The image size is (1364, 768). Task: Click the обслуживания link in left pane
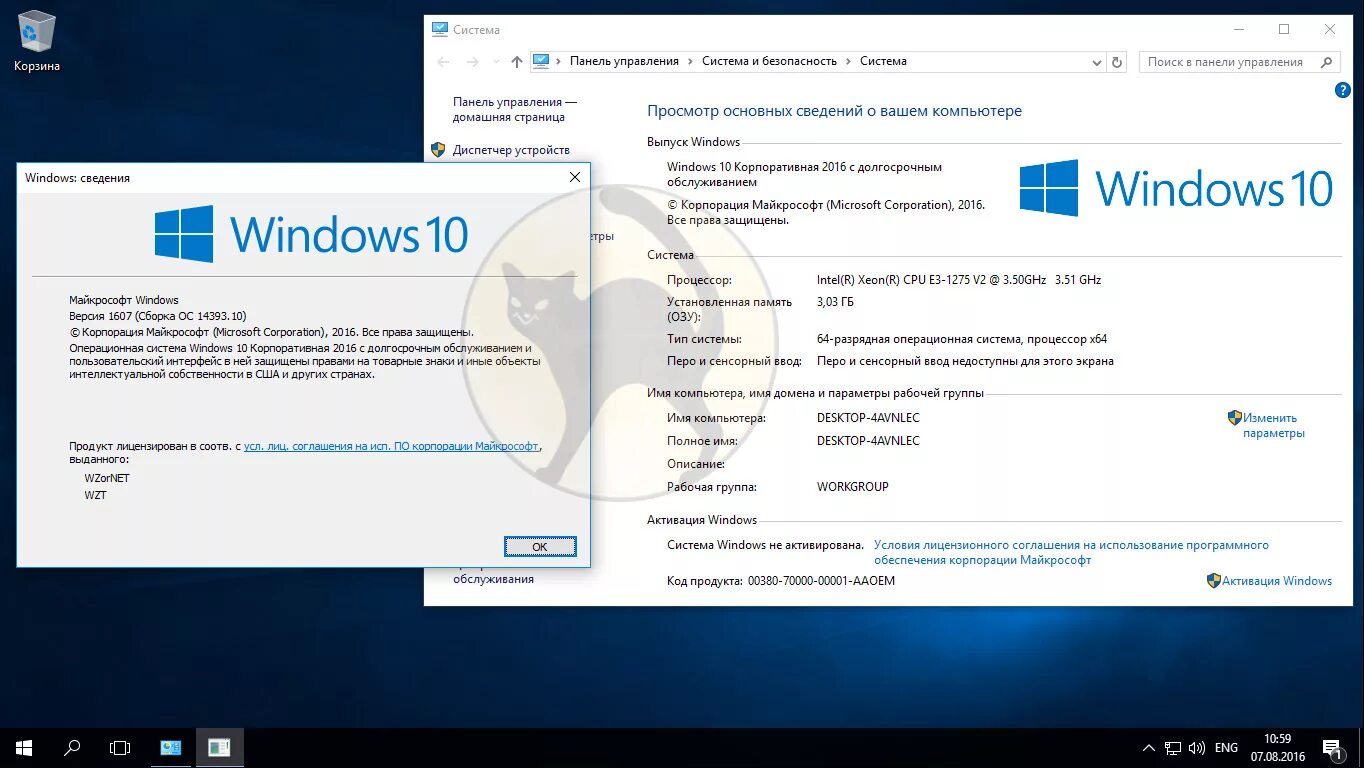[493, 579]
